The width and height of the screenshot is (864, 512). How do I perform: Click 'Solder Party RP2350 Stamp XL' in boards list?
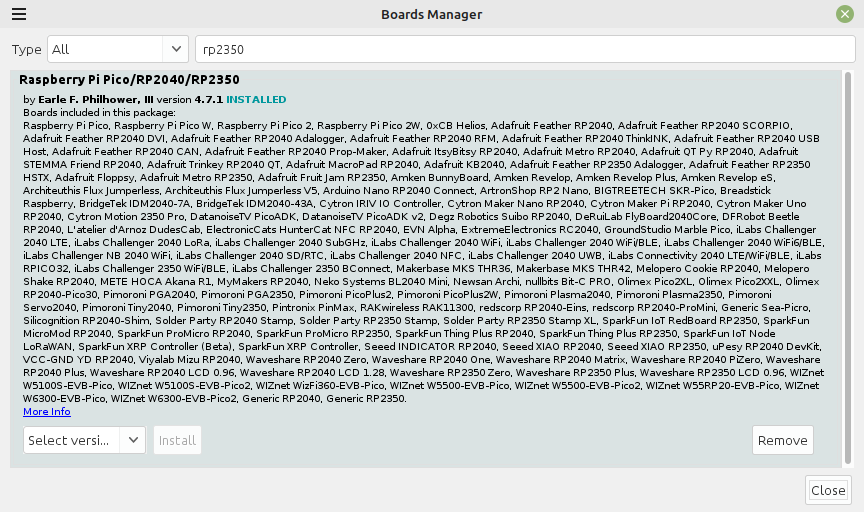[x=520, y=321]
